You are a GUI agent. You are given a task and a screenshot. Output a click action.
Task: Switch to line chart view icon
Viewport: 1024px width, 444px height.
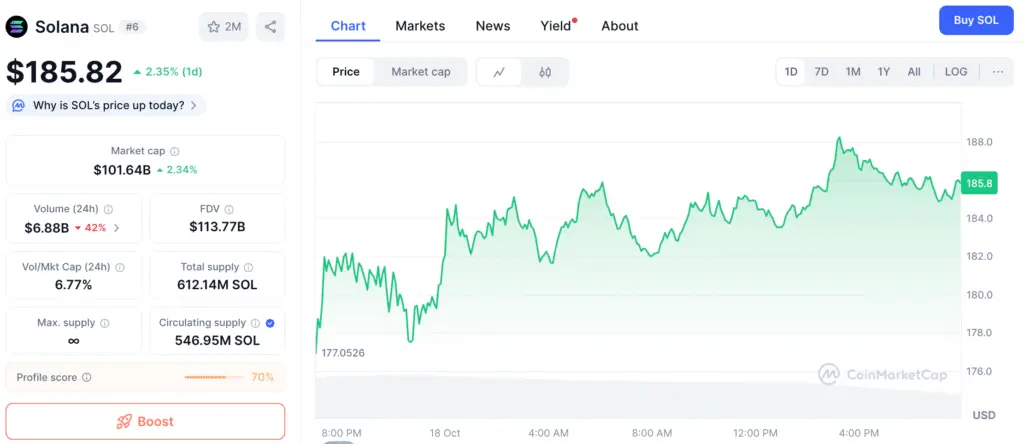click(499, 72)
